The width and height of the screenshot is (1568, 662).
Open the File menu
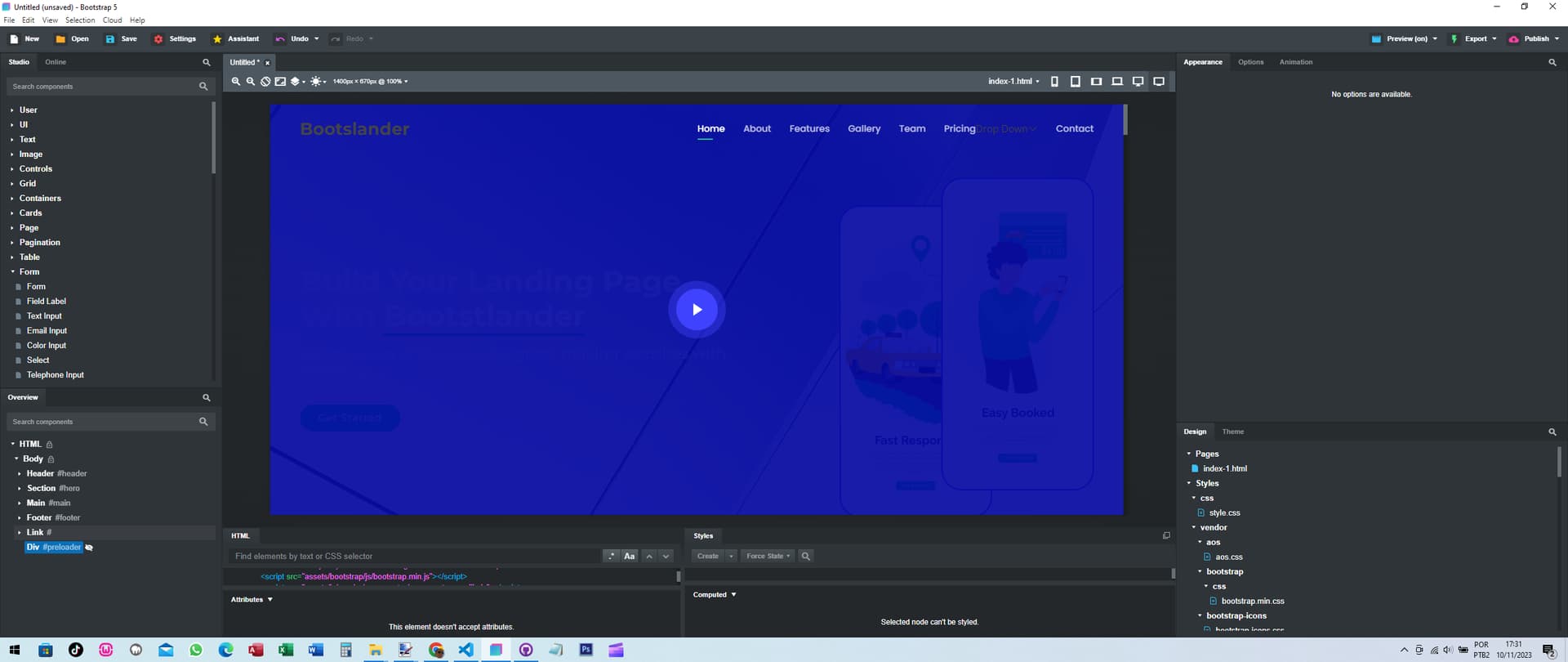click(x=9, y=20)
